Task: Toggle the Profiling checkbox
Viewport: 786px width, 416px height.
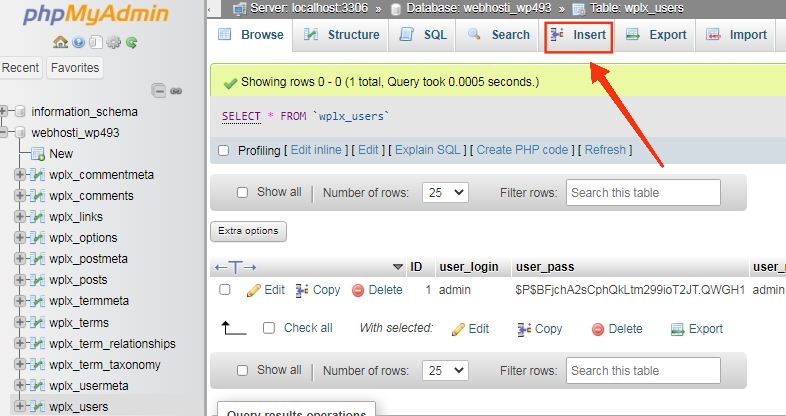Action: pyautogui.click(x=224, y=150)
